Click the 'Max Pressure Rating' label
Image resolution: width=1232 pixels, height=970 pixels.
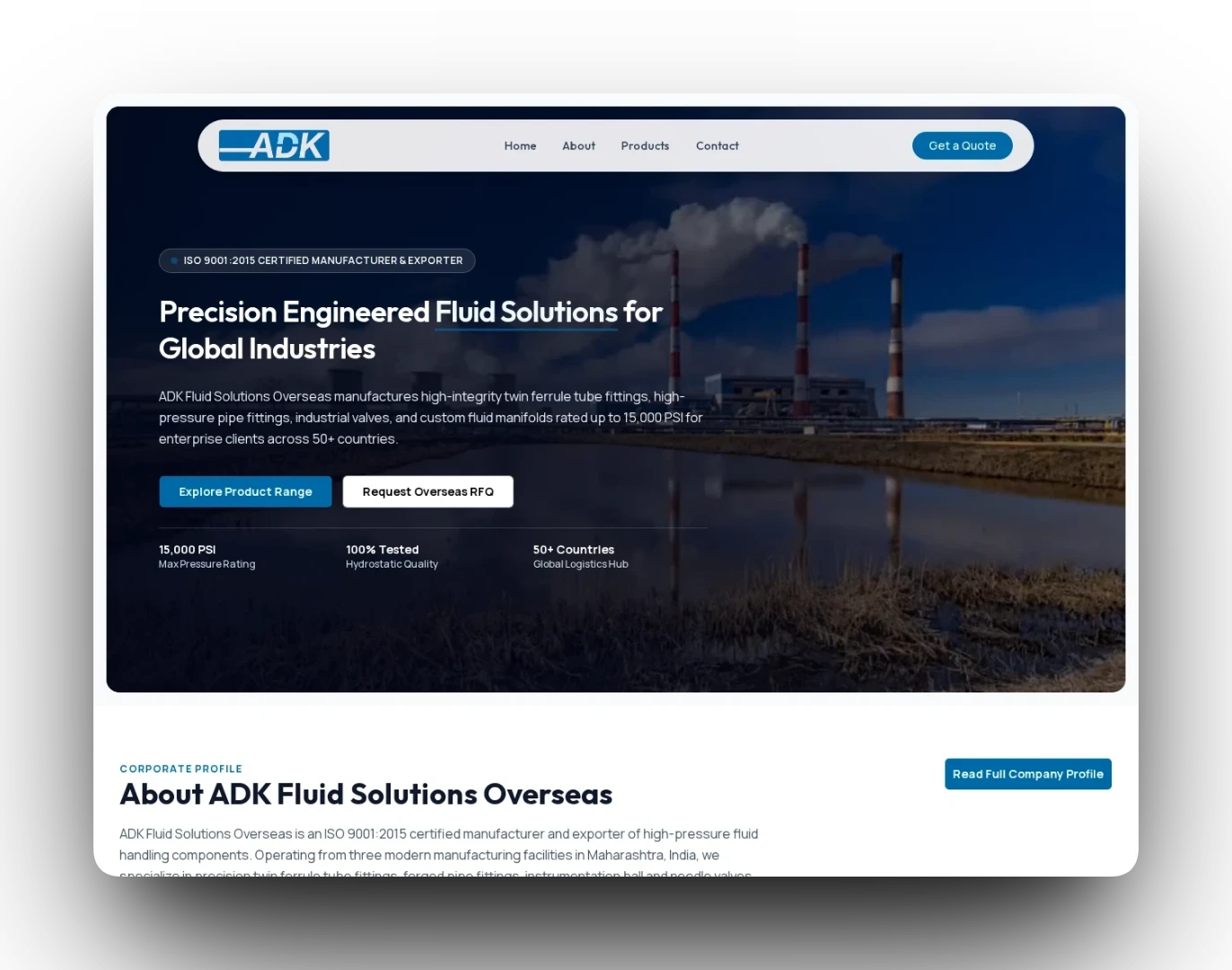(x=207, y=564)
